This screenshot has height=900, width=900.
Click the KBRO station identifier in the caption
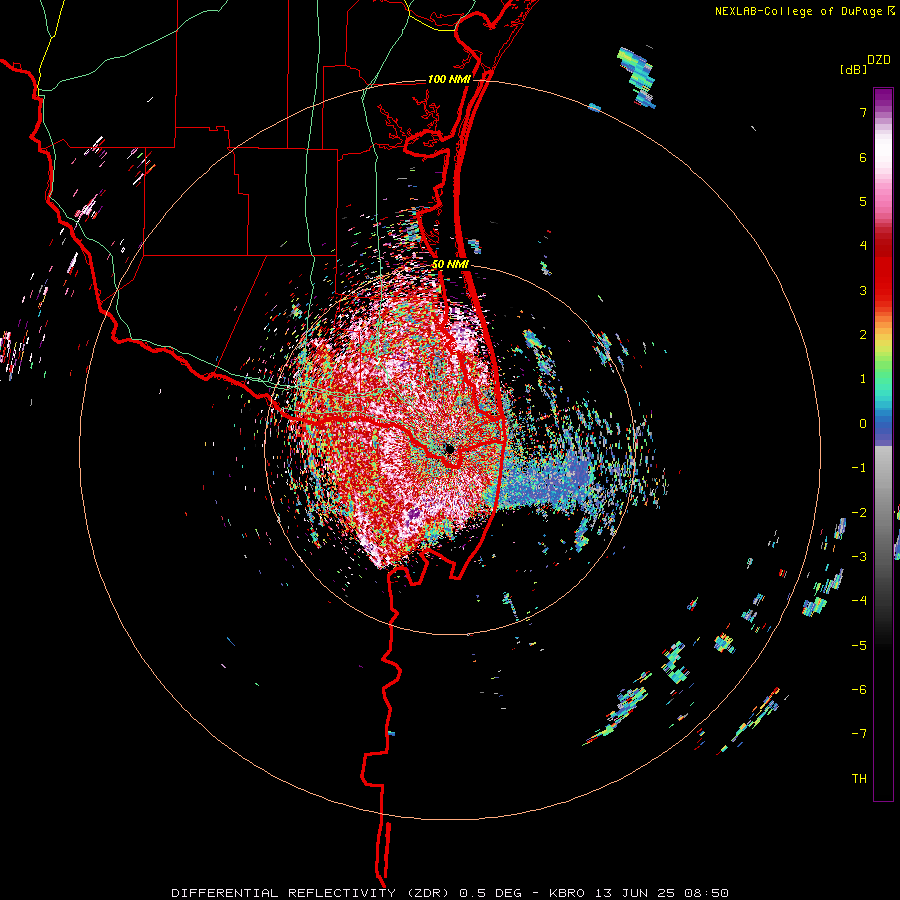tap(567, 893)
